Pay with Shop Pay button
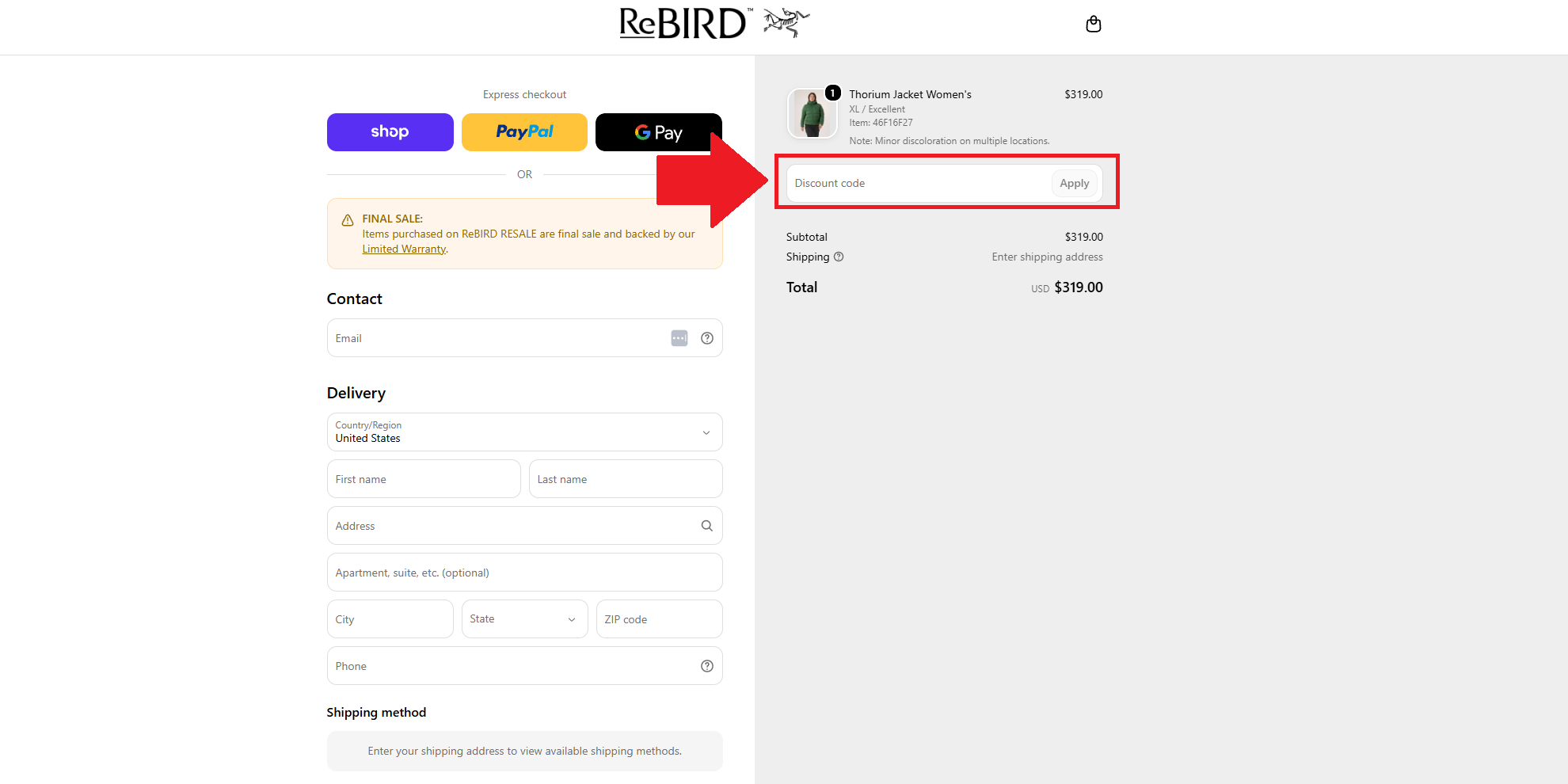The height and width of the screenshot is (784, 1568). [390, 132]
